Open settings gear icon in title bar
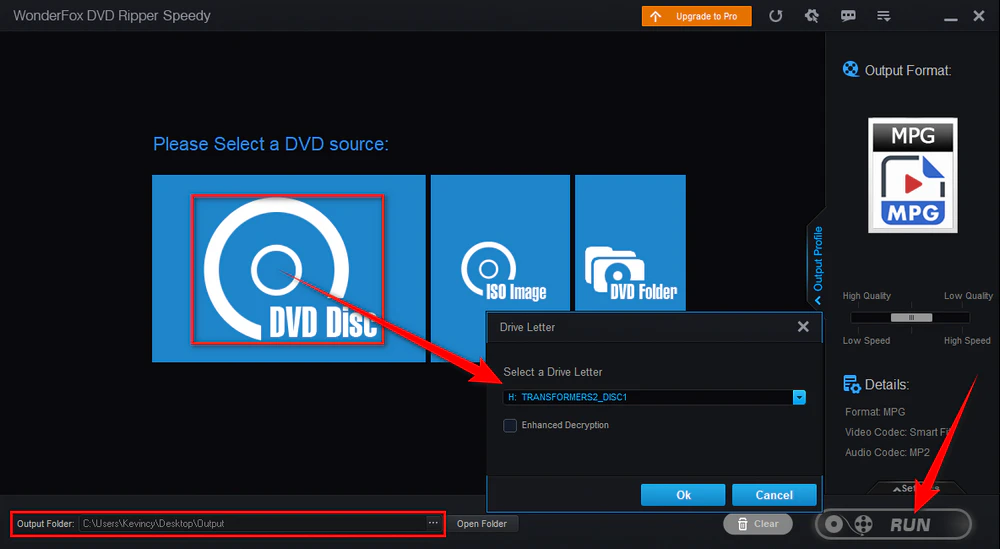1000x549 pixels. (x=811, y=16)
